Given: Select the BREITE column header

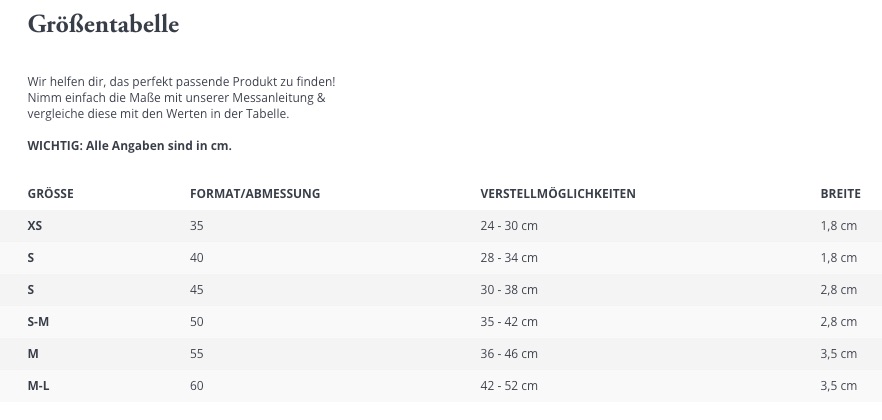Looking at the screenshot, I should 839,193.
